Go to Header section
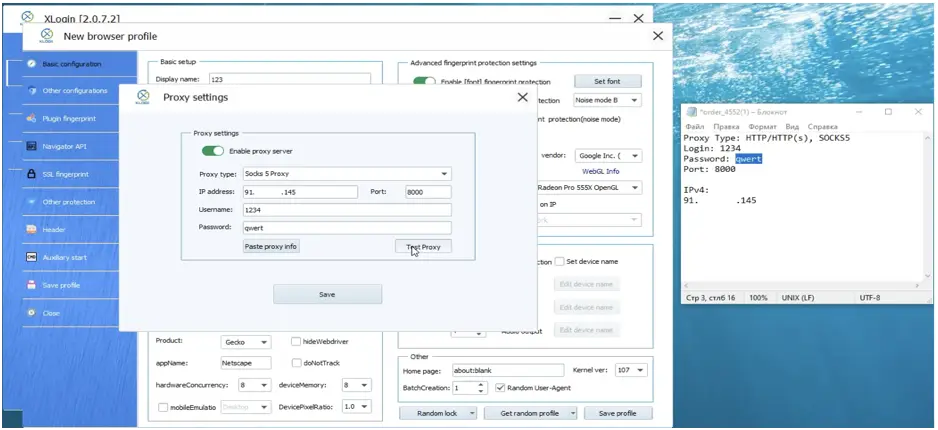This screenshot has height=430, width=938. 54,230
